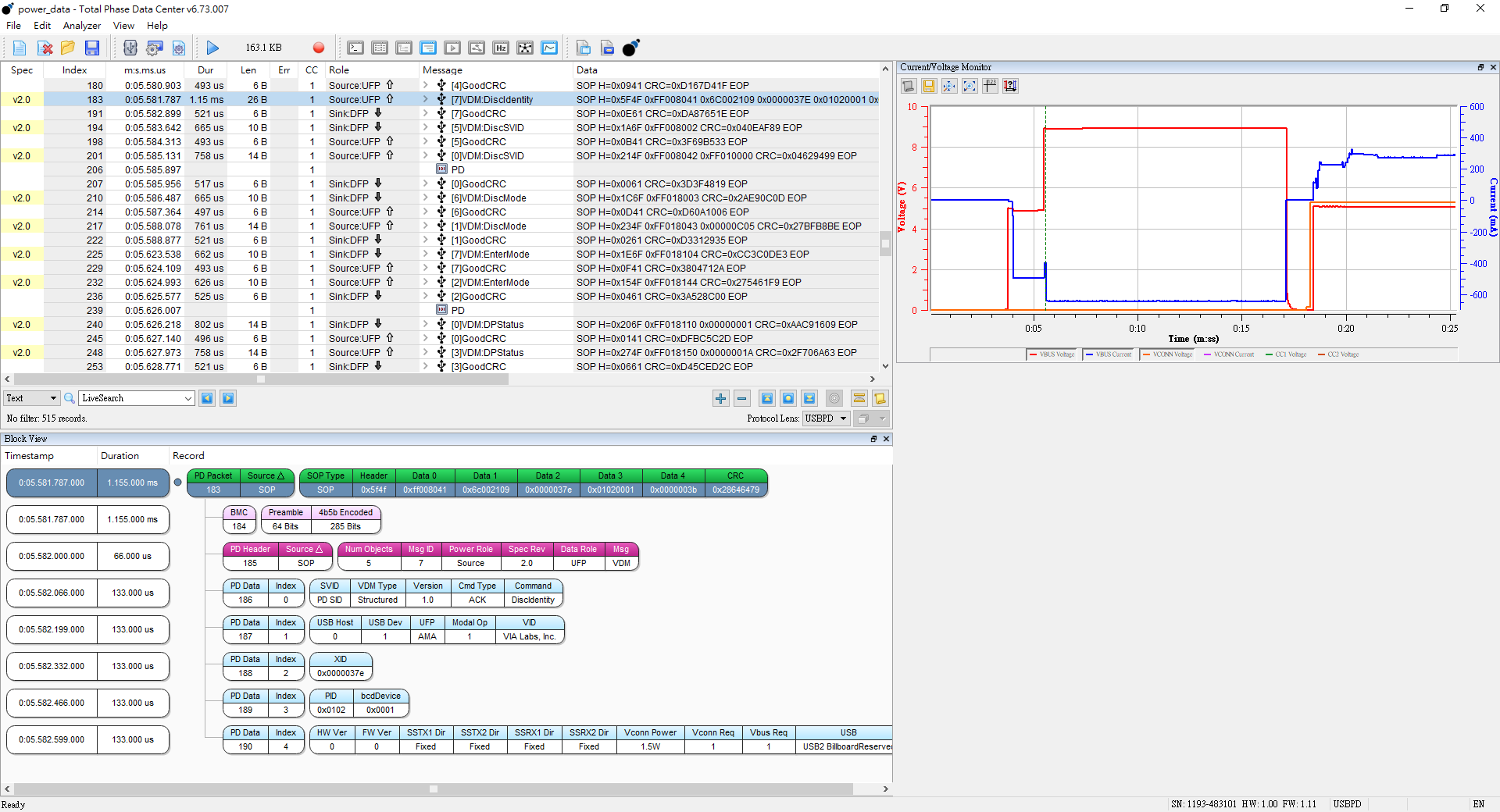Toggle the VBUS Voltage trace in legend
This screenshot has width=1500, height=812.
1052,354
